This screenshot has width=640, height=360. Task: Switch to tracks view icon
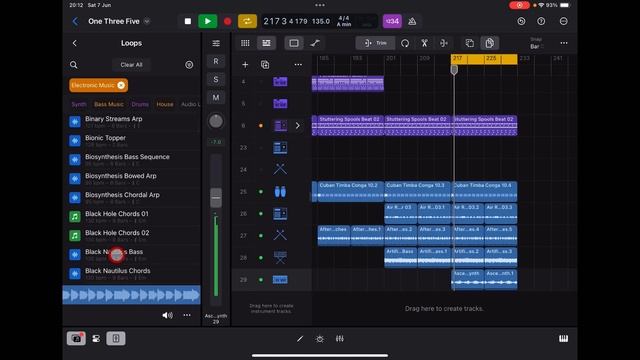(x=266, y=43)
